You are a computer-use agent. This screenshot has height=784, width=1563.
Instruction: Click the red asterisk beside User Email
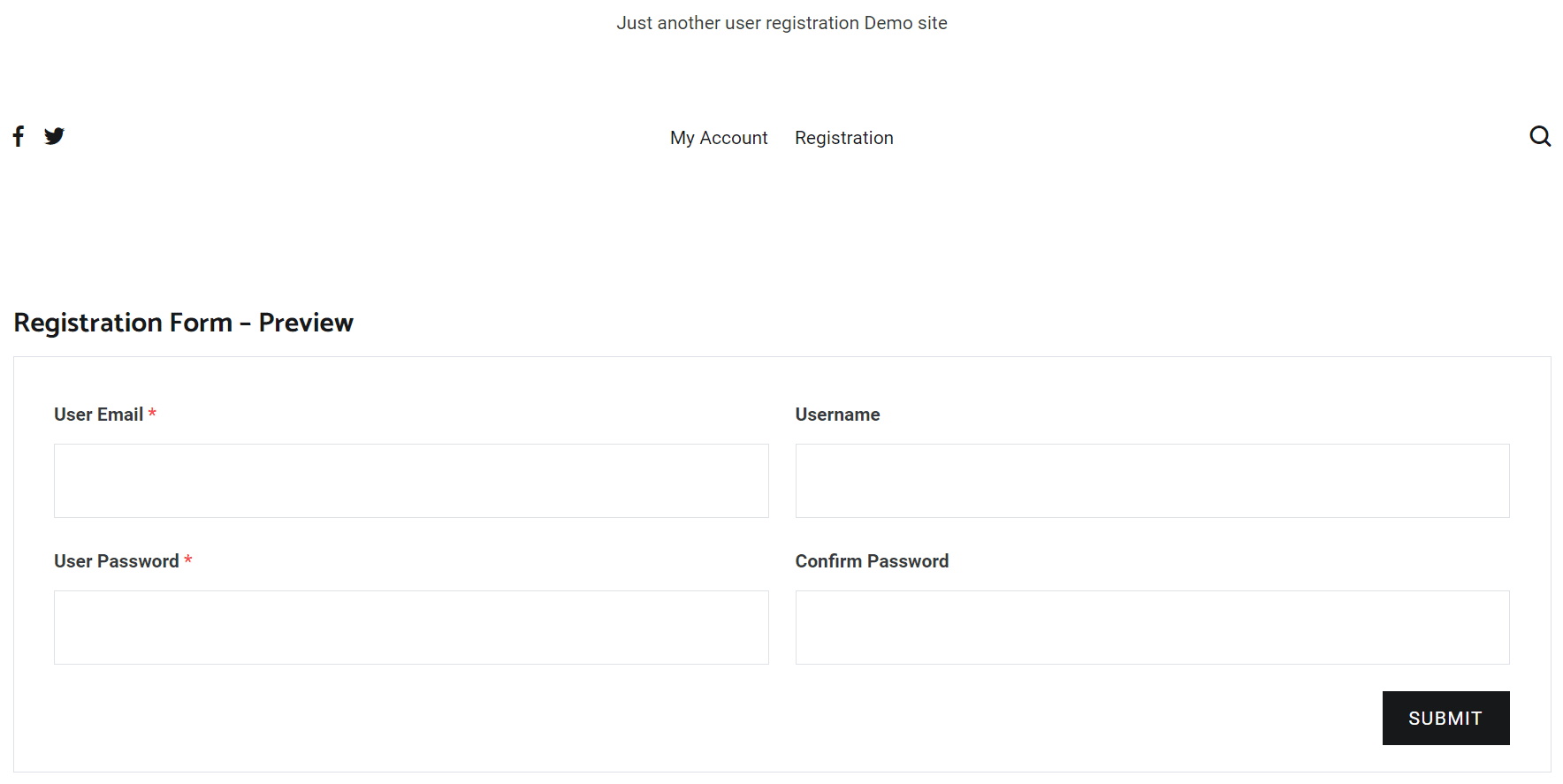(152, 414)
